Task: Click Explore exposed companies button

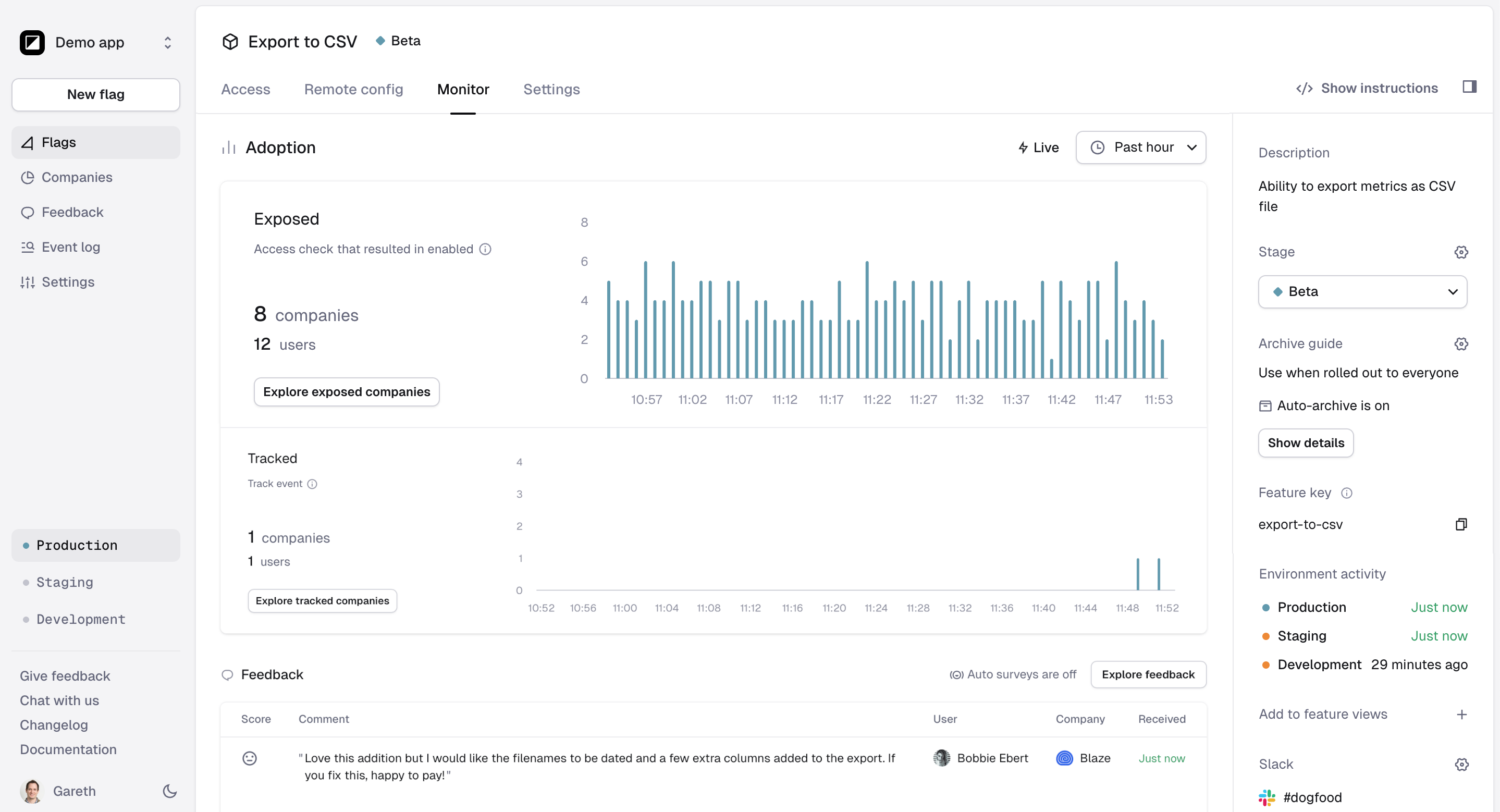Action: [347, 392]
